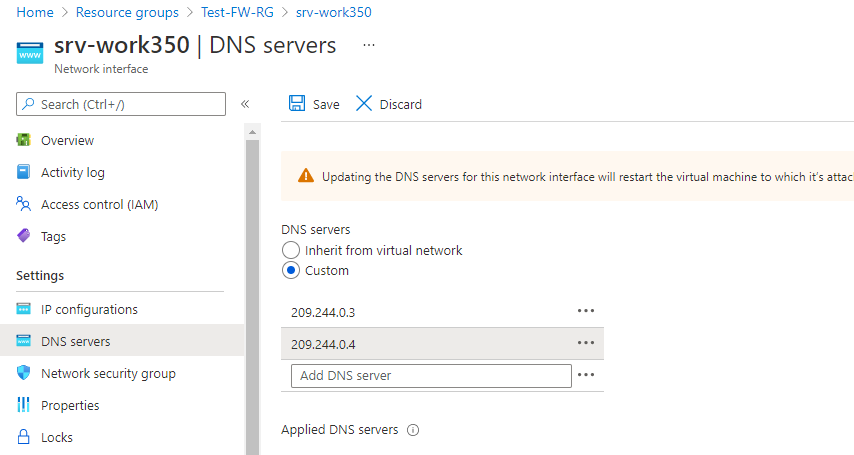This screenshot has width=854, height=455.
Task: Collapse the sidebar with double chevron
Action: point(245,104)
